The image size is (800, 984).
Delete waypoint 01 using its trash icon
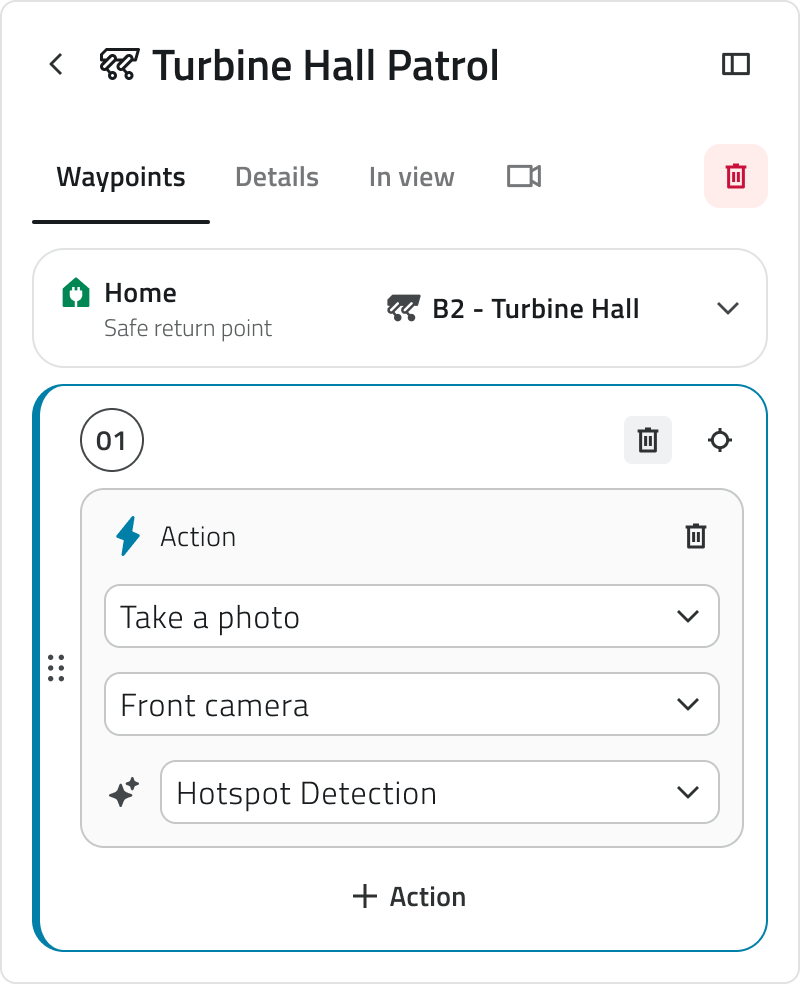point(648,440)
